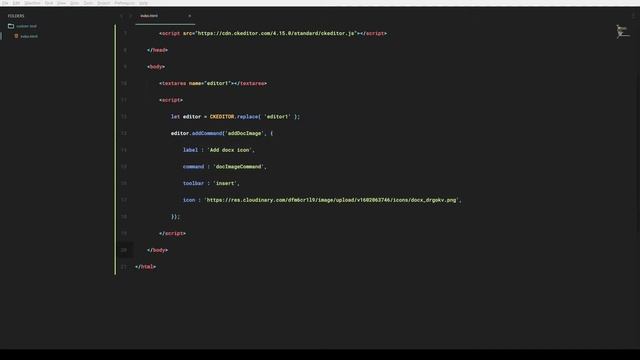Open the File menu
The image size is (640, 360).
click(5, 3)
